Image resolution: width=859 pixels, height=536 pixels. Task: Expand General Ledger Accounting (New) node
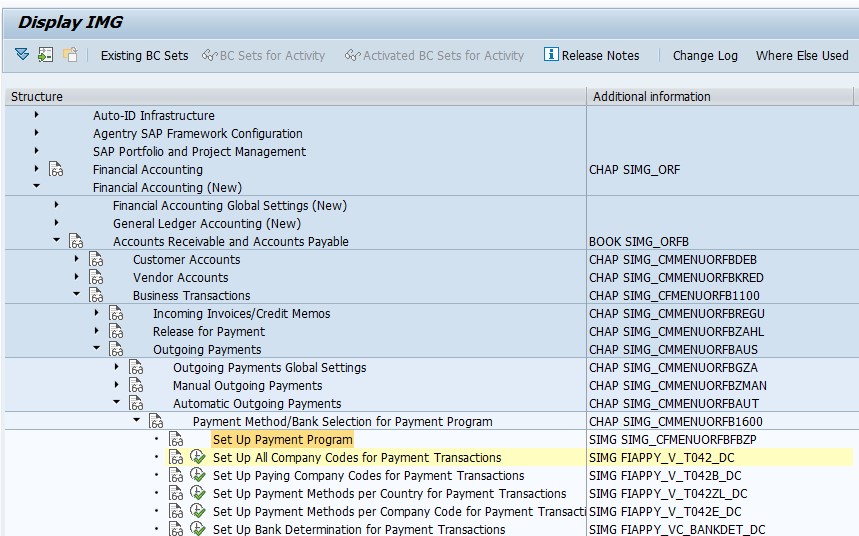pyautogui.click(x=56, y=223)
